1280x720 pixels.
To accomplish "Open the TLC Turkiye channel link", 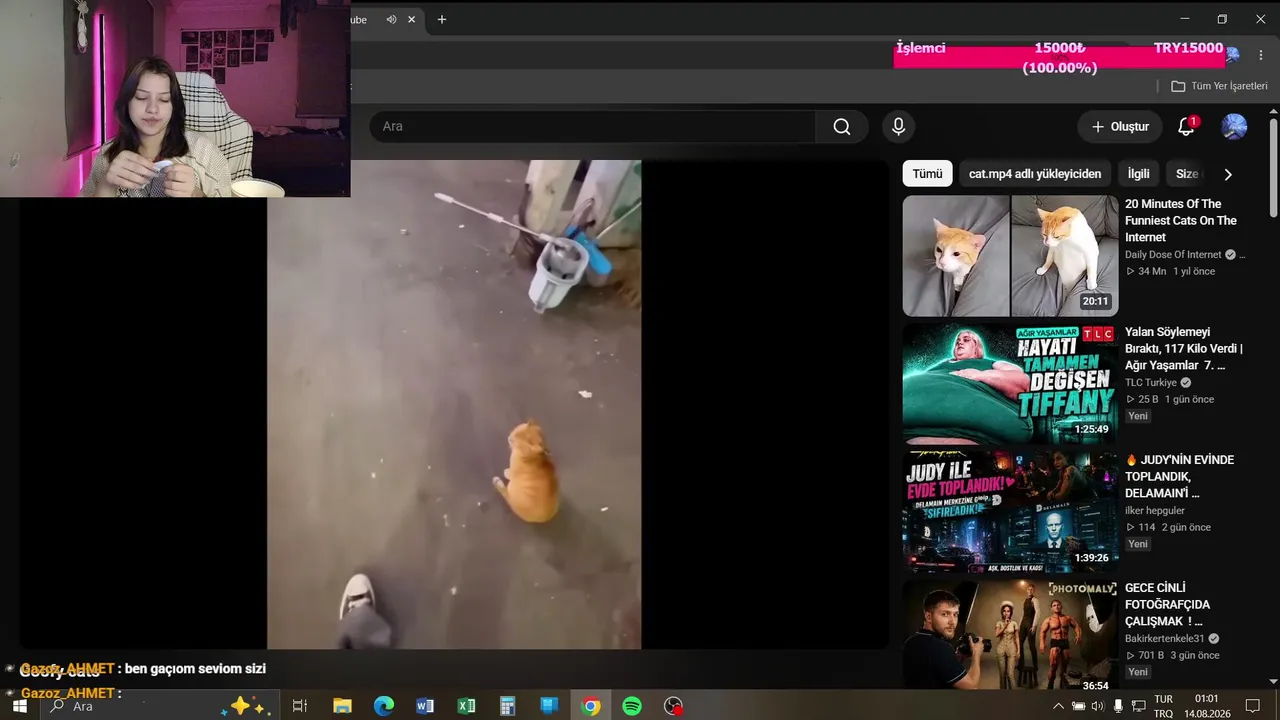I will (x=1151, y=383).
